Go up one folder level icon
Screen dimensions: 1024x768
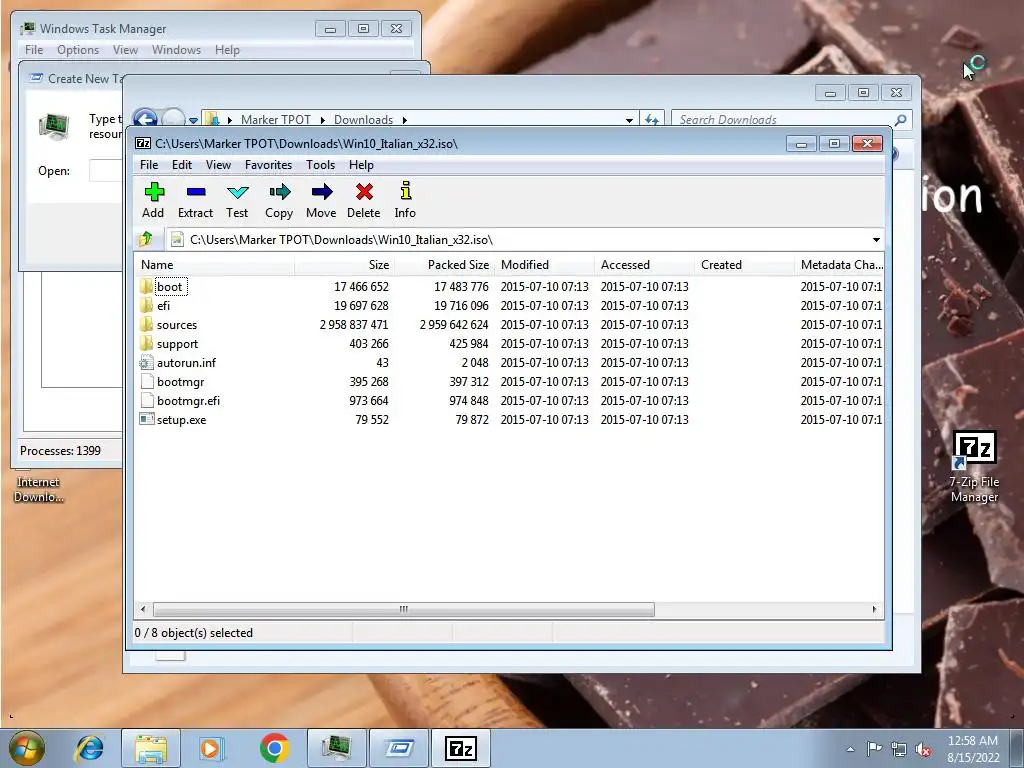(146, 240)
